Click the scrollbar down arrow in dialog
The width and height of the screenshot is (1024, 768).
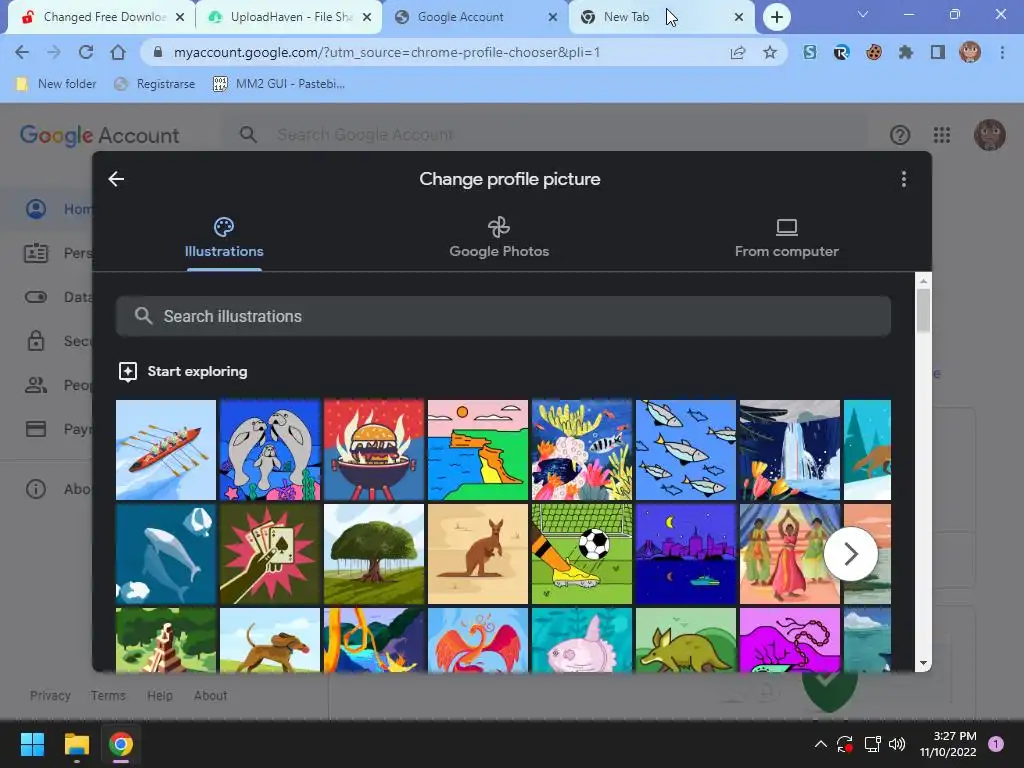[x=923, y=663]
